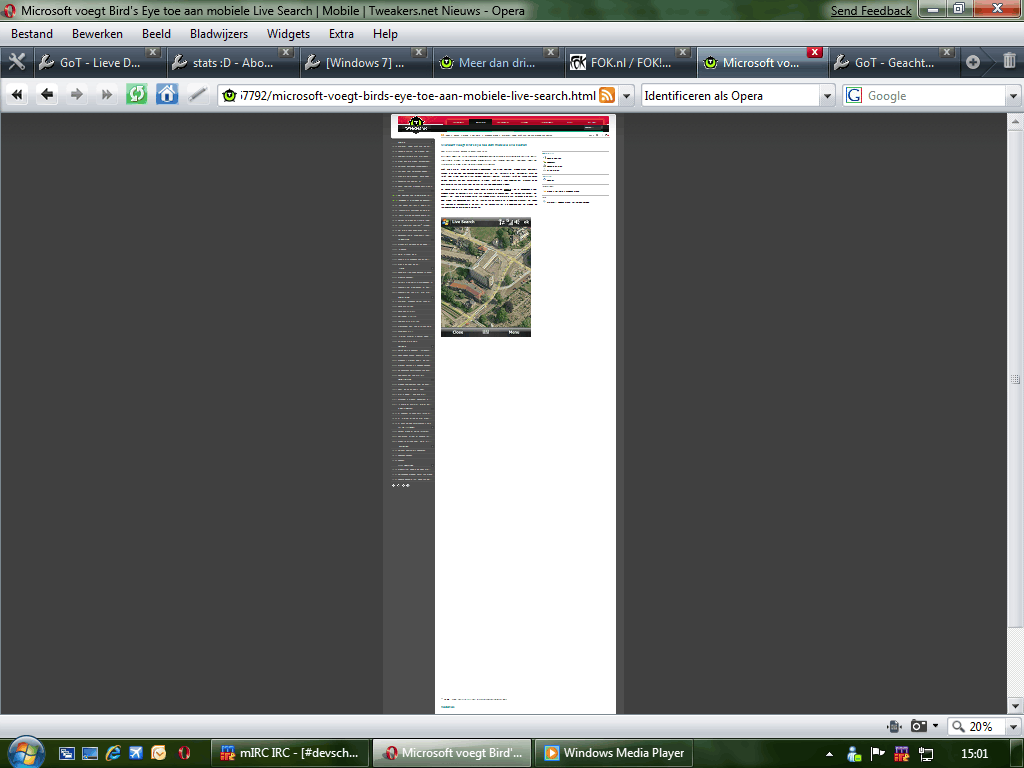Click the Opera quick launch icon
Viewport: 1024px width, 768px height.
tap(184, 753)
